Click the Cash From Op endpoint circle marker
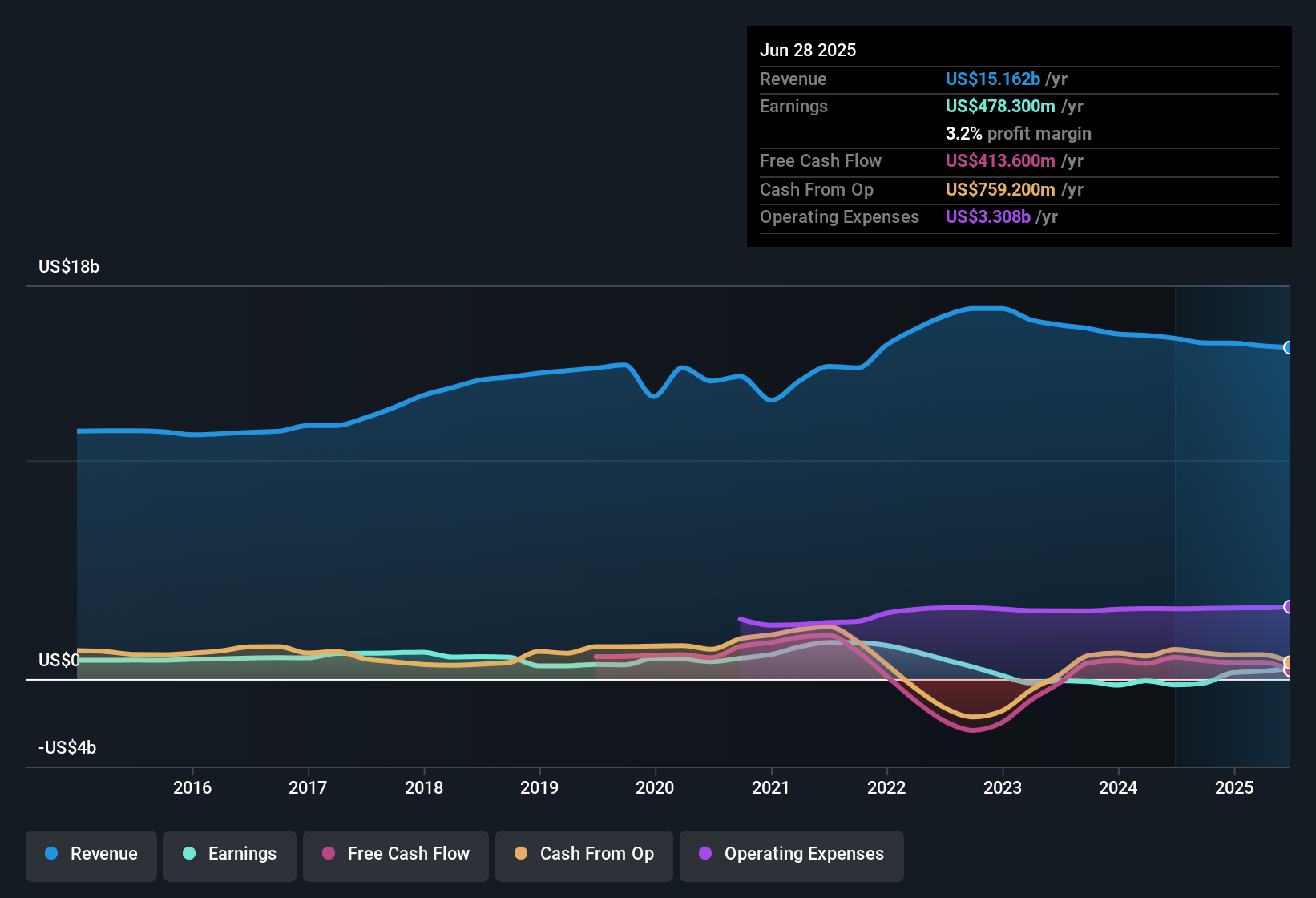 [1288, 664]
